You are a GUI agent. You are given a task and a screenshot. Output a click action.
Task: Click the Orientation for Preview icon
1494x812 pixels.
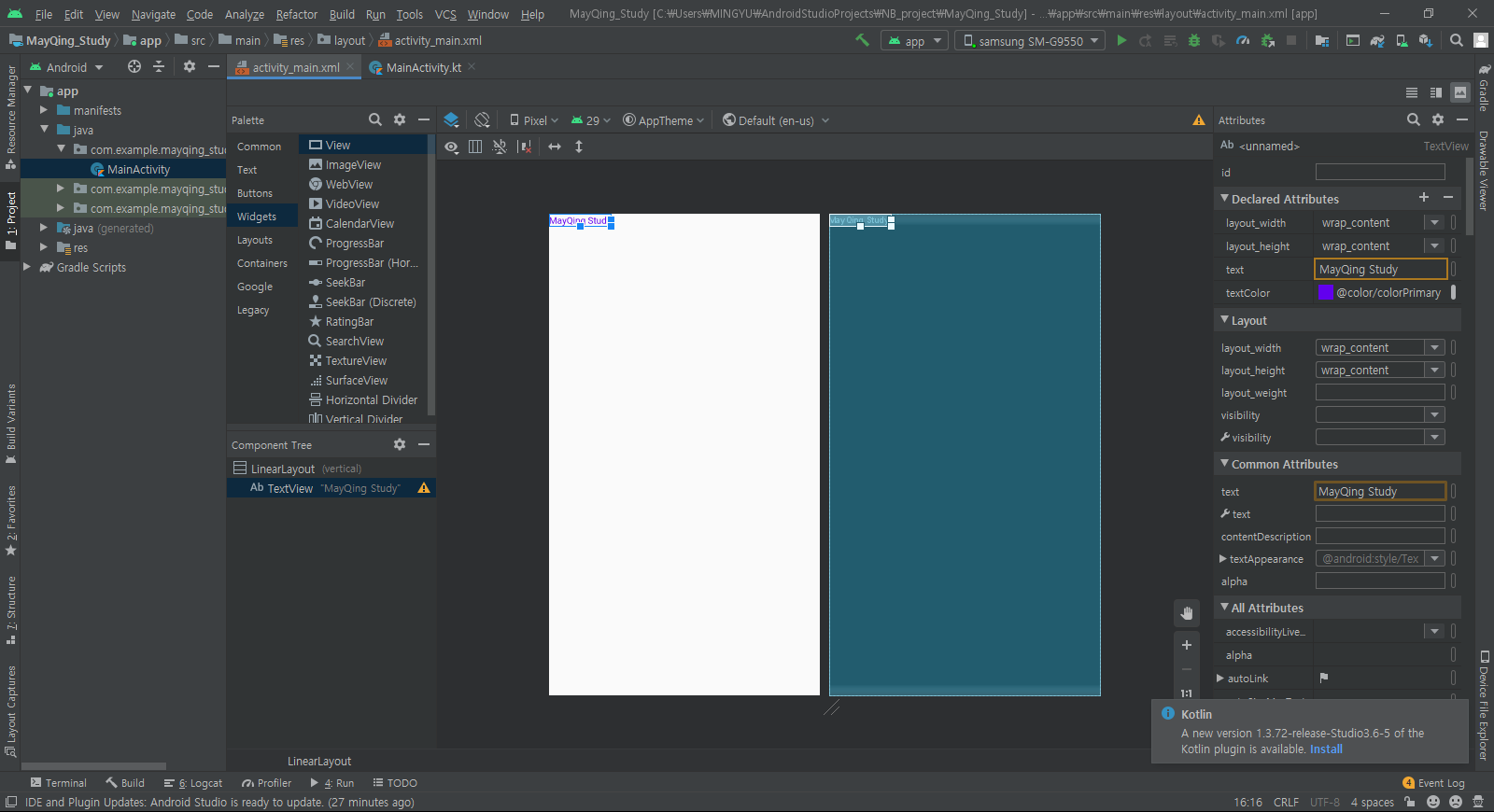coord(482,119)
